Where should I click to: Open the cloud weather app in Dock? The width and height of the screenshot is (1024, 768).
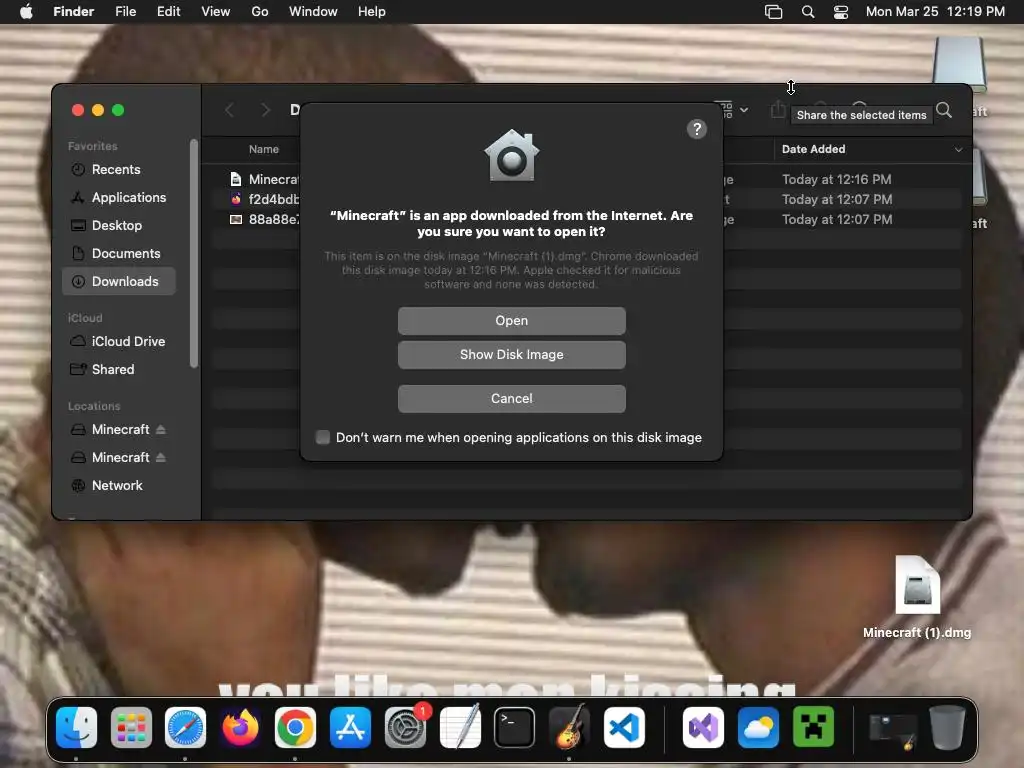tap(758, 727)
